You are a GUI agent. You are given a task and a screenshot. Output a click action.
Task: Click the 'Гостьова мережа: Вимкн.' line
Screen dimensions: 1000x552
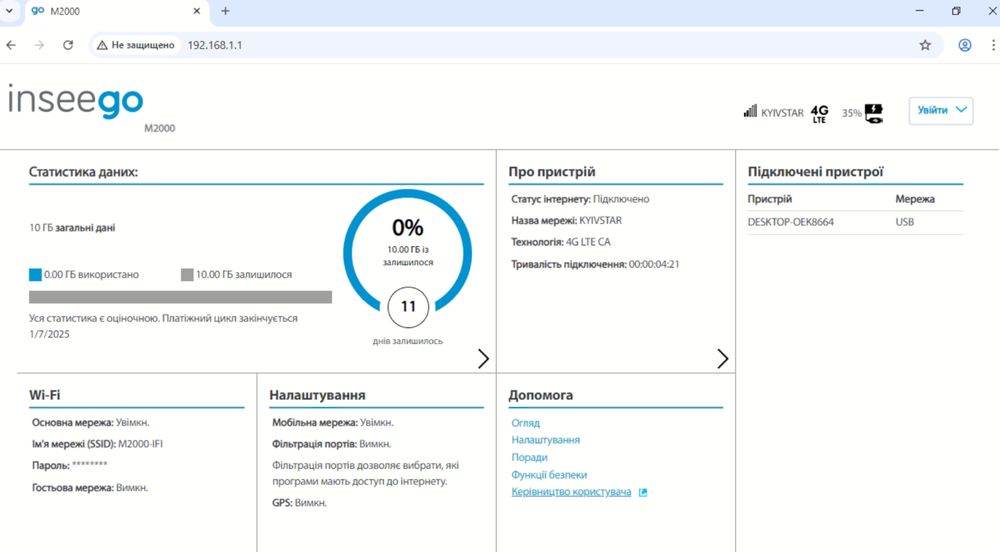coord(90,488)
